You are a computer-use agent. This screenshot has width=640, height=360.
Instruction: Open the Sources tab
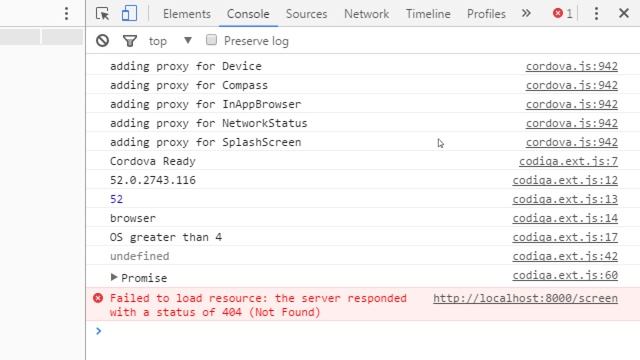pyautogui.click(x=306, y=14)
